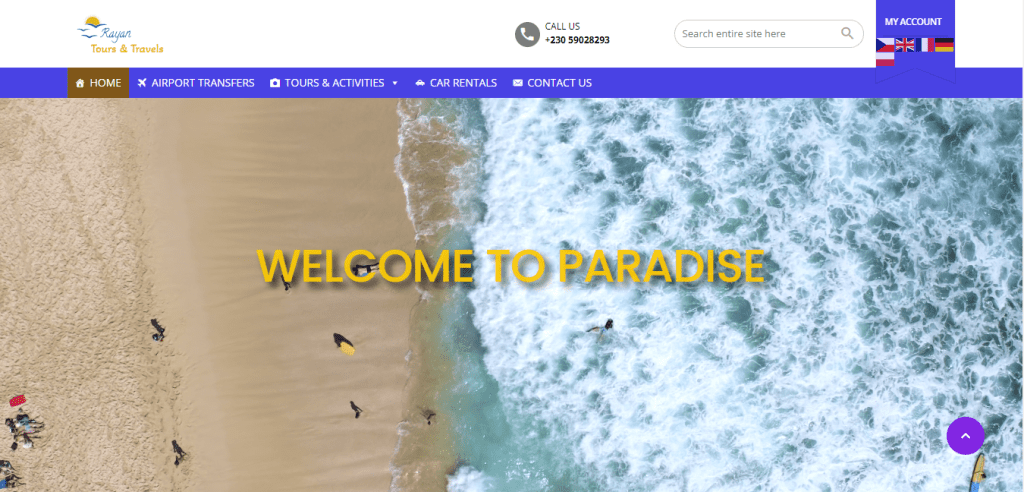1024x492 pixels.
Task: Open the Rayan Tours & Travels logo
Action: [120, 35]
